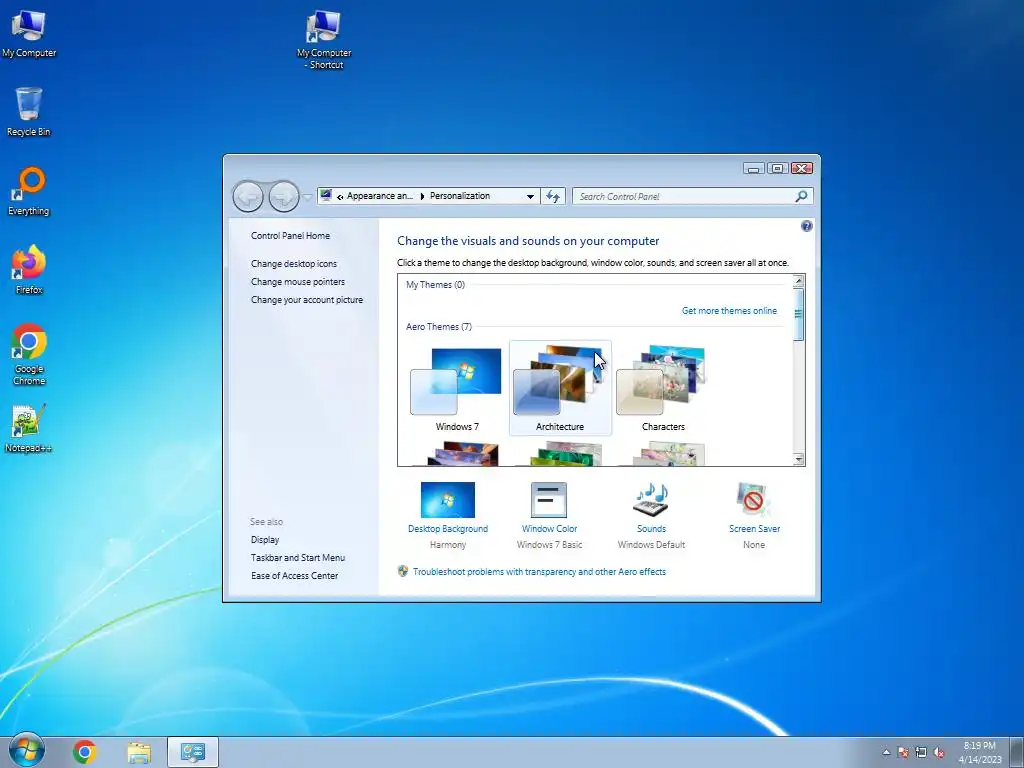The height and width of the screenshot is (768, 1024).
Task: Click the address bar control panel icon
Action: [x=326, y=195]
